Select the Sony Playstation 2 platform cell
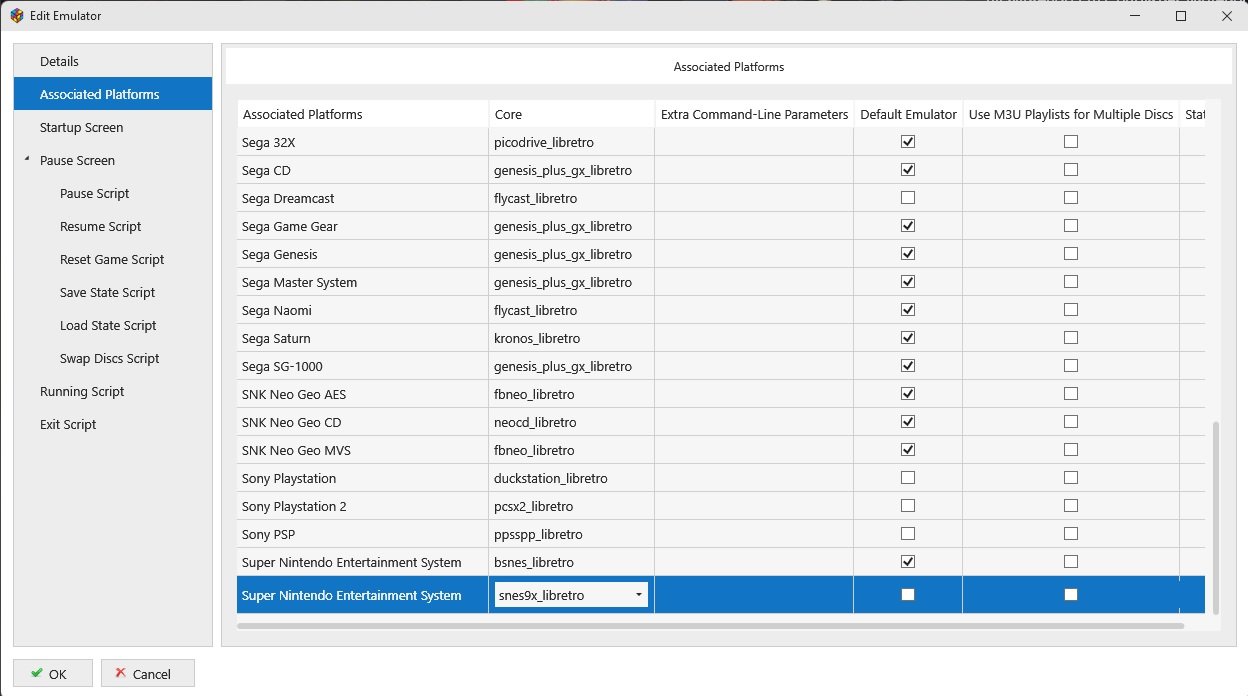1248x696 pixels. tap(363, 506)
